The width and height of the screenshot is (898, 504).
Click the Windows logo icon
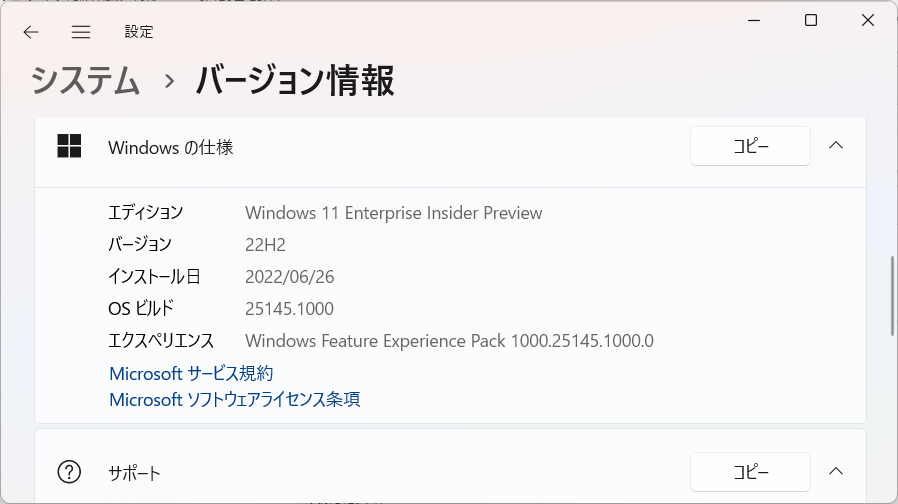pyautogui.click(x=69, y=147)
